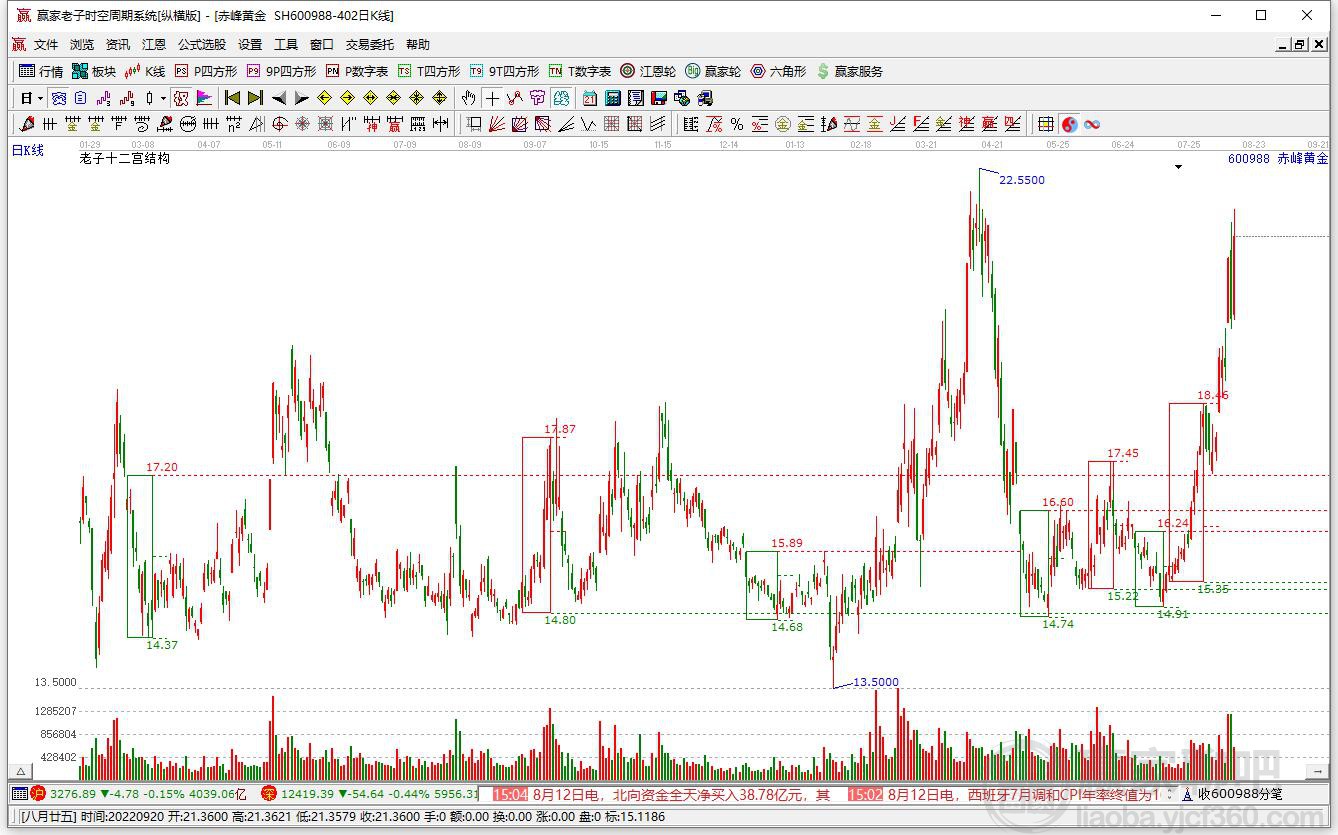The image size is (1338, 835).
Task: Open the candlestick style dropdown arrow
Action: 163,98
